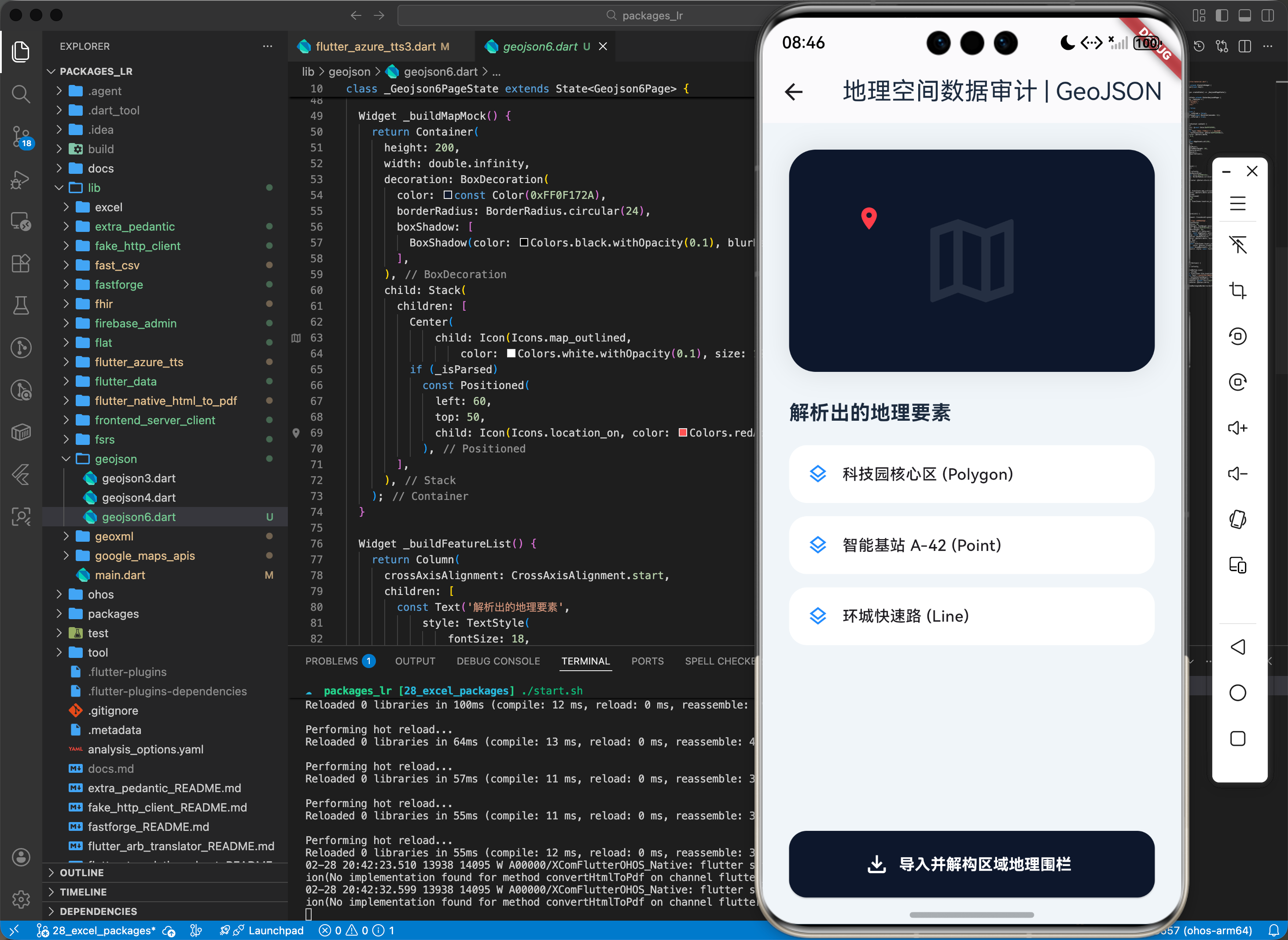
Task: Click the volume down icon in emulator toolbar
Action: pos(1238,474)
